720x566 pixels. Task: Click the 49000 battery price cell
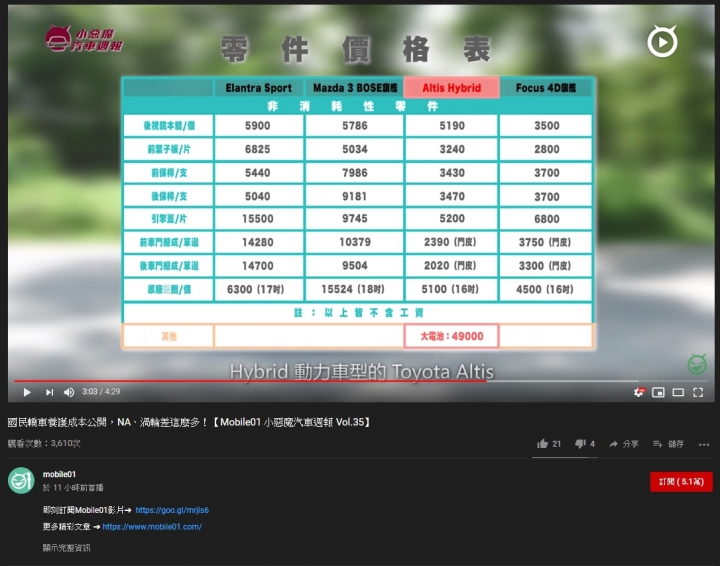click(x=452, y=336)
